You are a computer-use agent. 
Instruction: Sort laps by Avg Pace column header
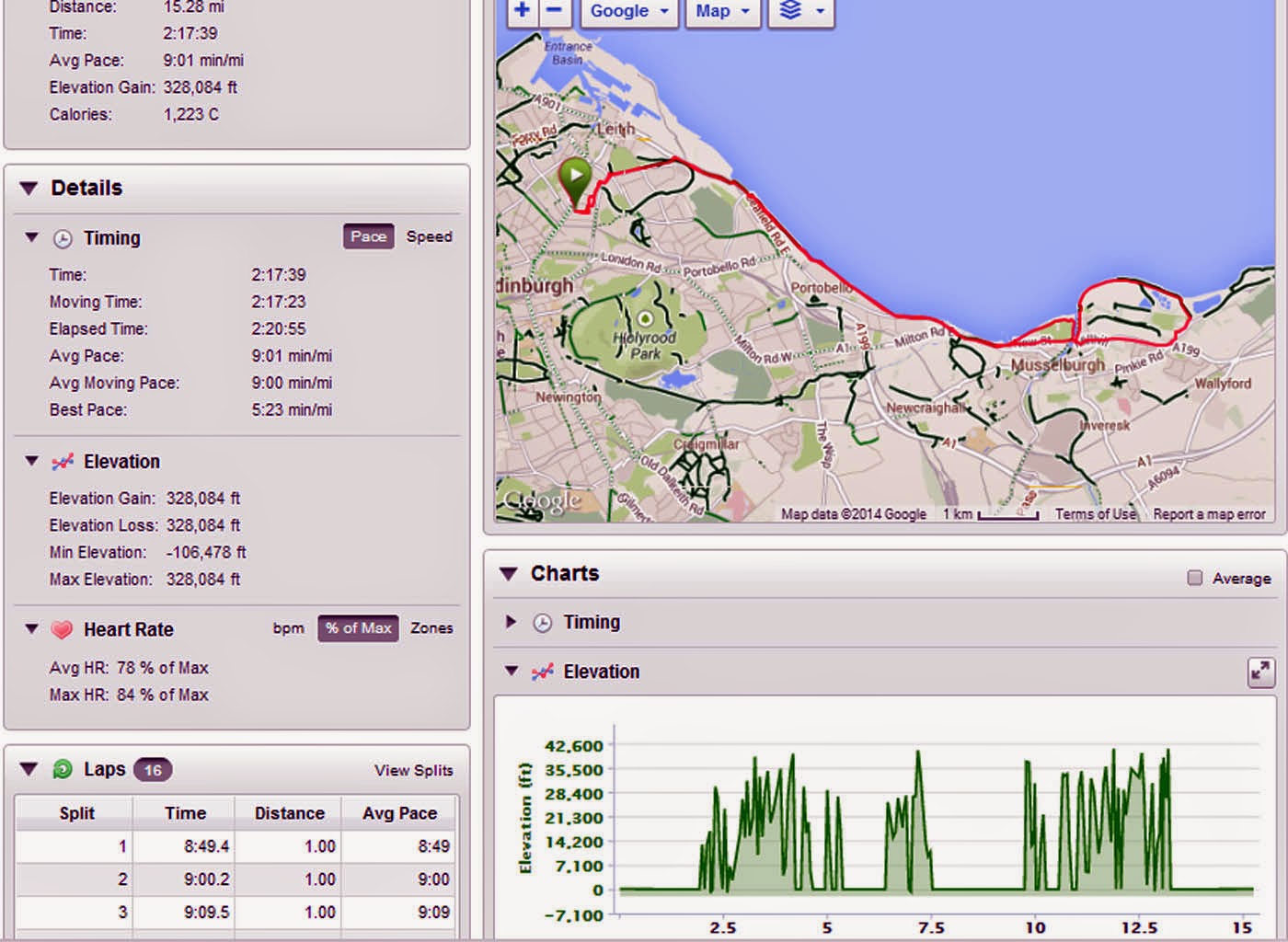point(399,813)
